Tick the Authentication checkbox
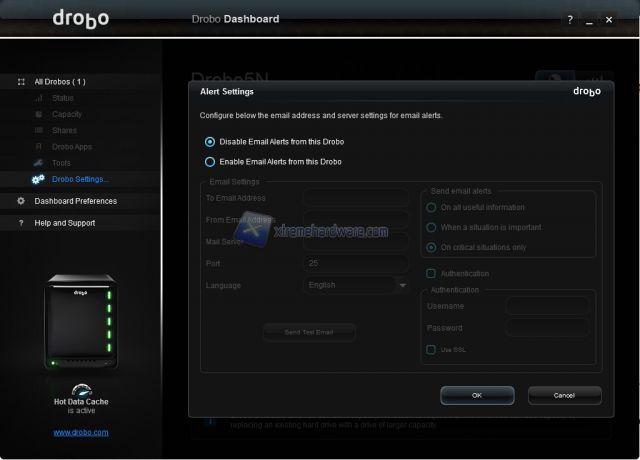 (x=431, y=273)
